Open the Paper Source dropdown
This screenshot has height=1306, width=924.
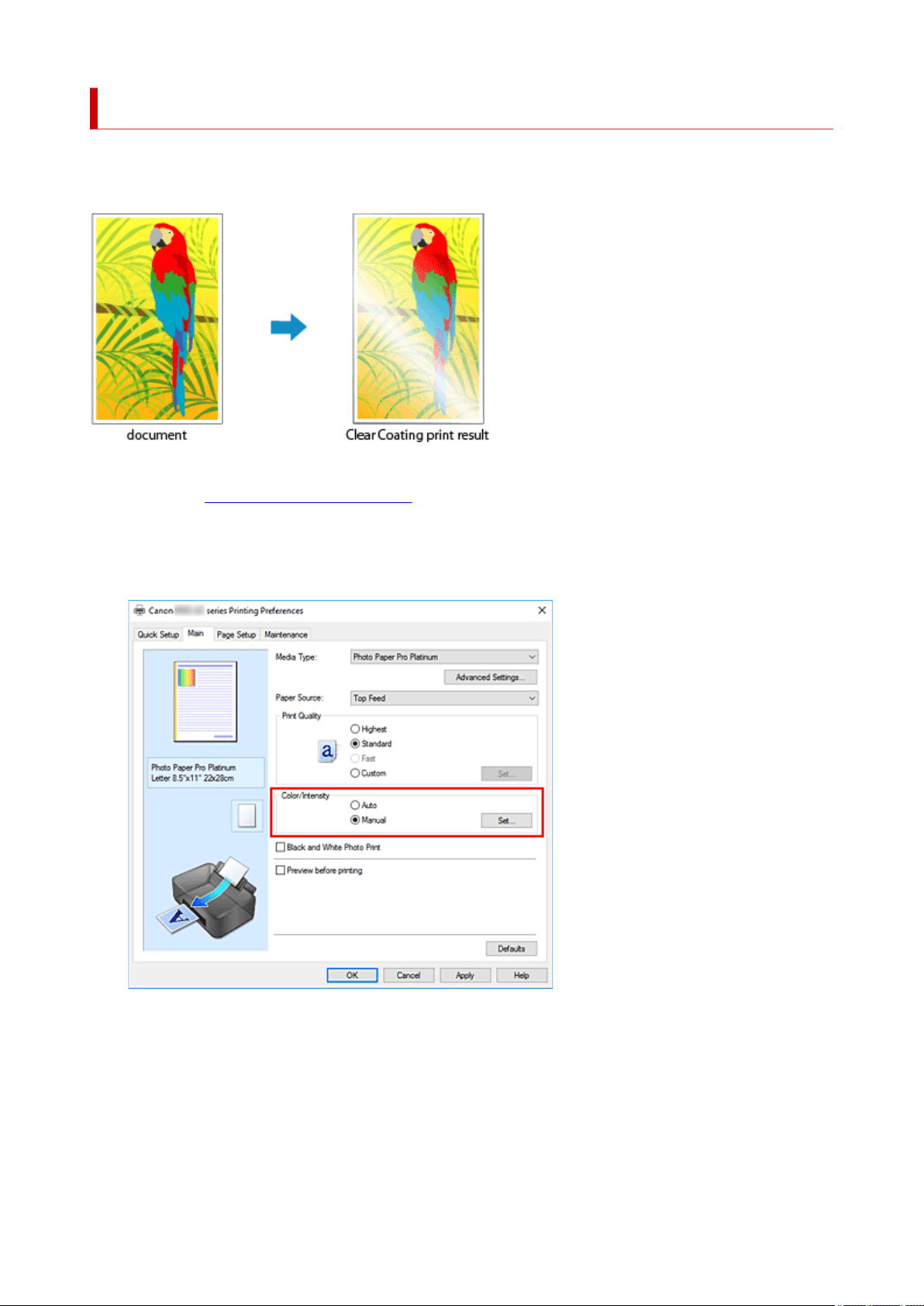pos(444,698)
